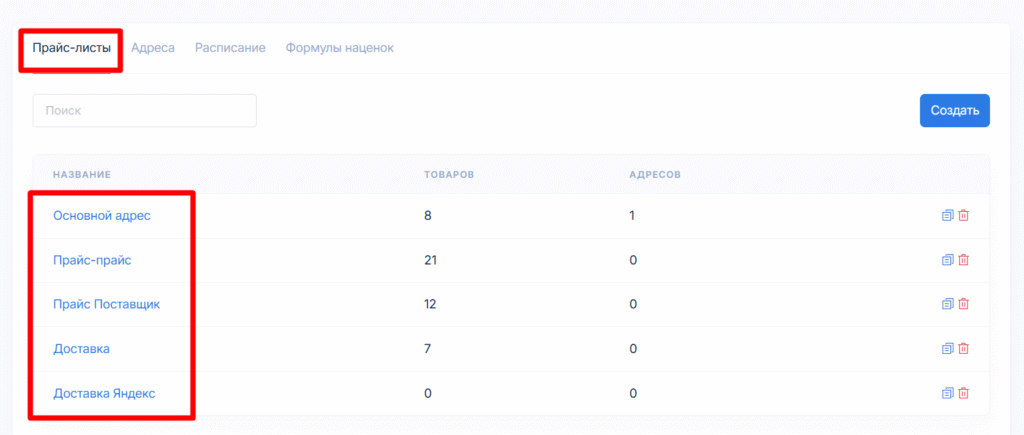Copy the Прайс Поставщик price list
The height and width of the screenshot is (435, 1024).
point(947,304)
